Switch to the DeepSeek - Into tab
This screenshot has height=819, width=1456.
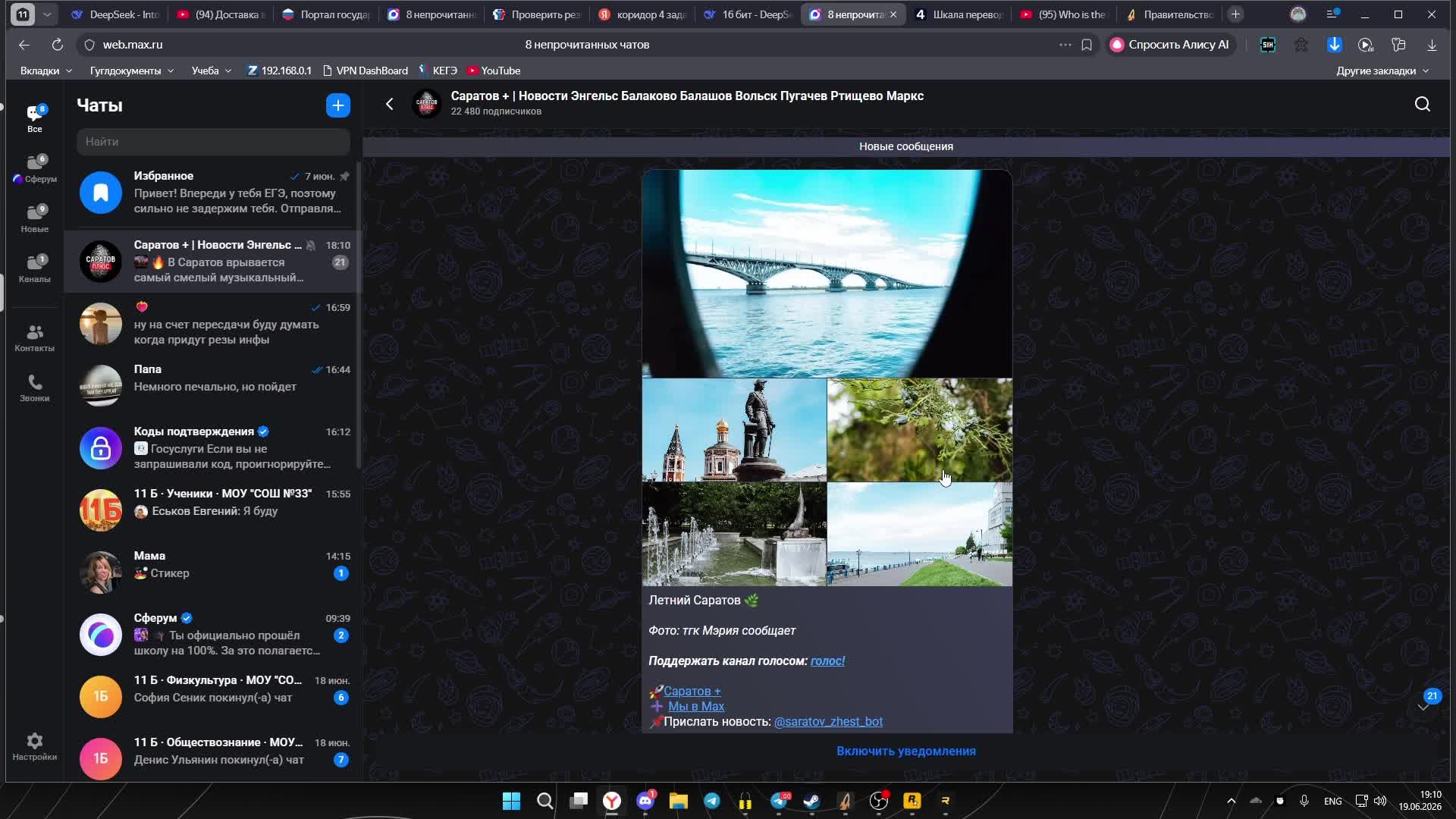[x=115, y=14]
